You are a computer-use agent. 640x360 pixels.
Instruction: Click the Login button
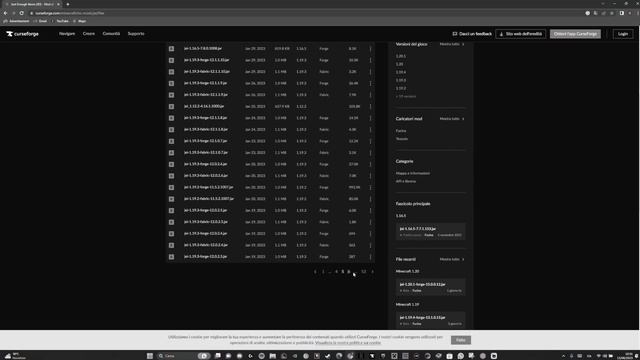tap(622, 34)
